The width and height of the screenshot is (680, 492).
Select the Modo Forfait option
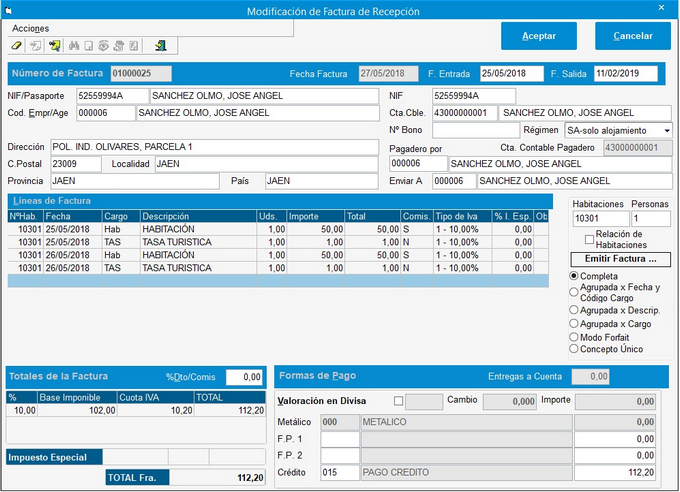(x=574, y=337)
